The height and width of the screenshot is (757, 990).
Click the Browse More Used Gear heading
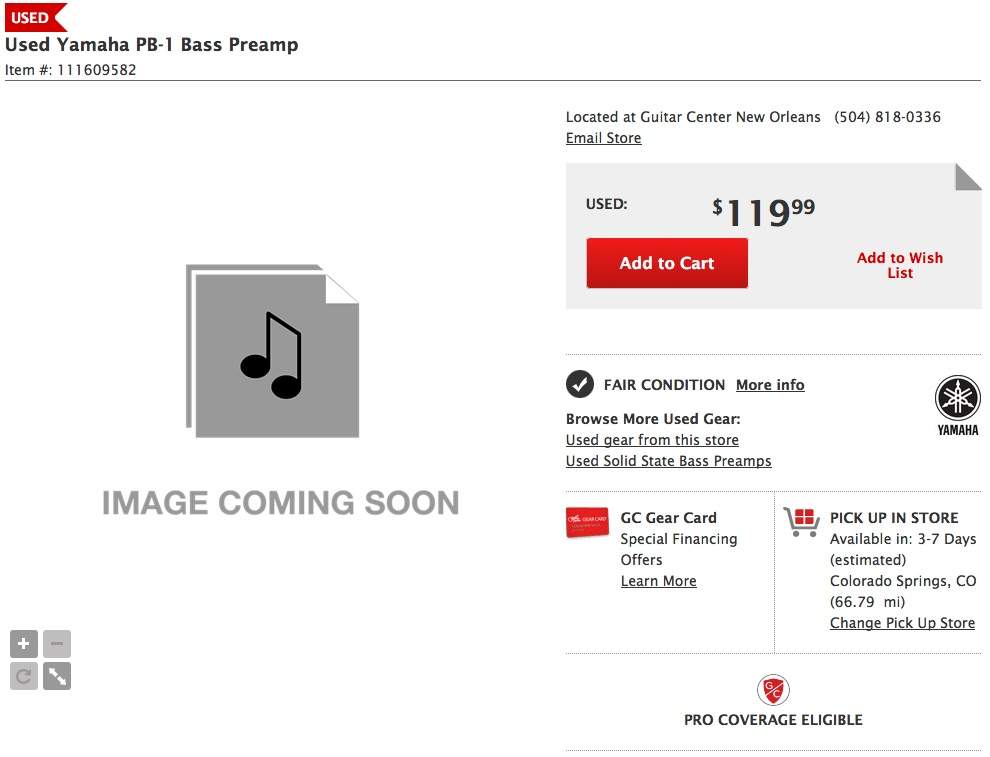(x=653, y=419)
